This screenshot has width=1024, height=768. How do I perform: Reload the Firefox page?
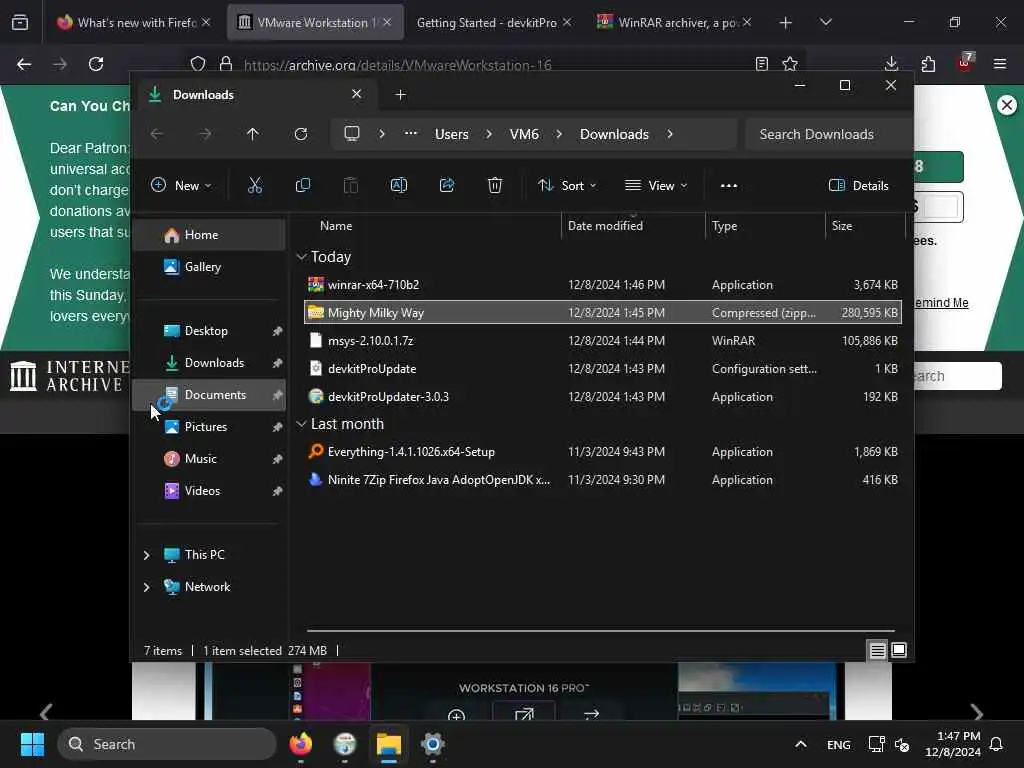pos(96,64)
